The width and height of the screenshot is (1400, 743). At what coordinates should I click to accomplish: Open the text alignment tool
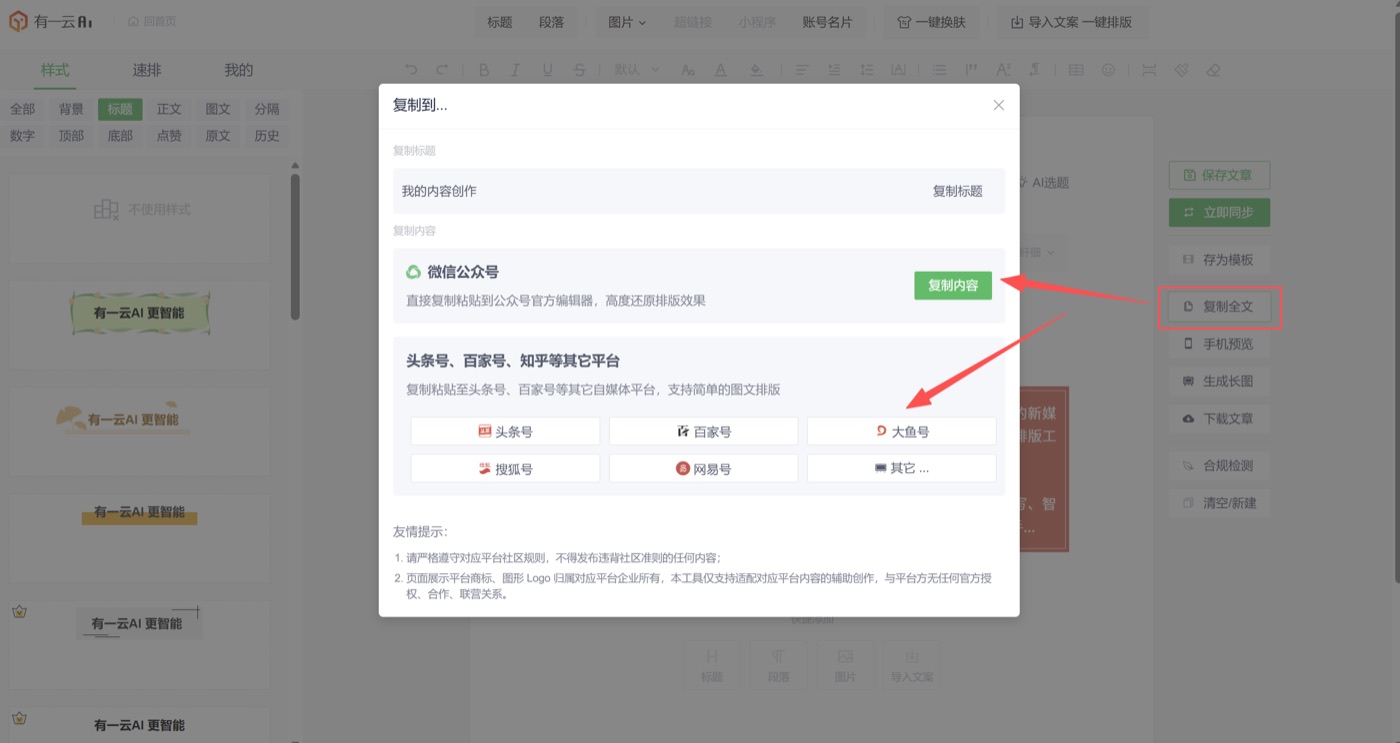pos(801,70)
